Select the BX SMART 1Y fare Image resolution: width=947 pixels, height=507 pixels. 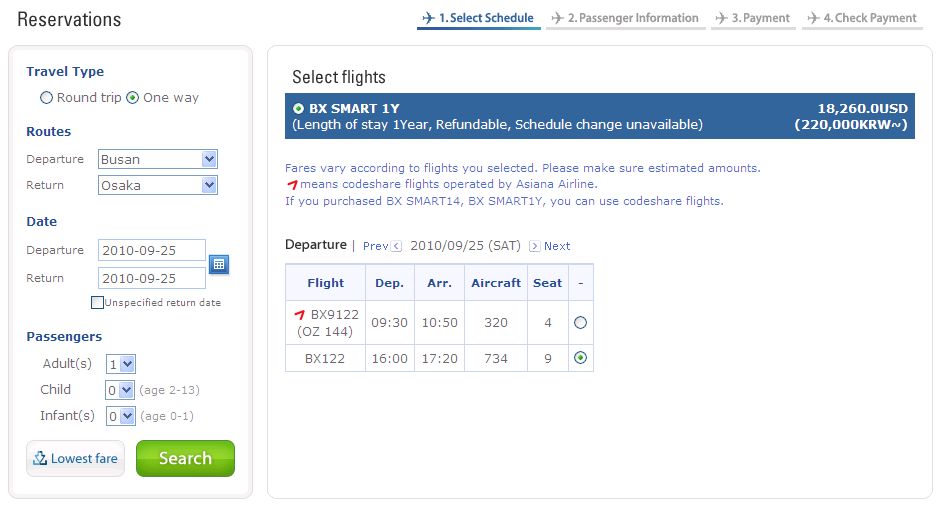coord(299,108)
